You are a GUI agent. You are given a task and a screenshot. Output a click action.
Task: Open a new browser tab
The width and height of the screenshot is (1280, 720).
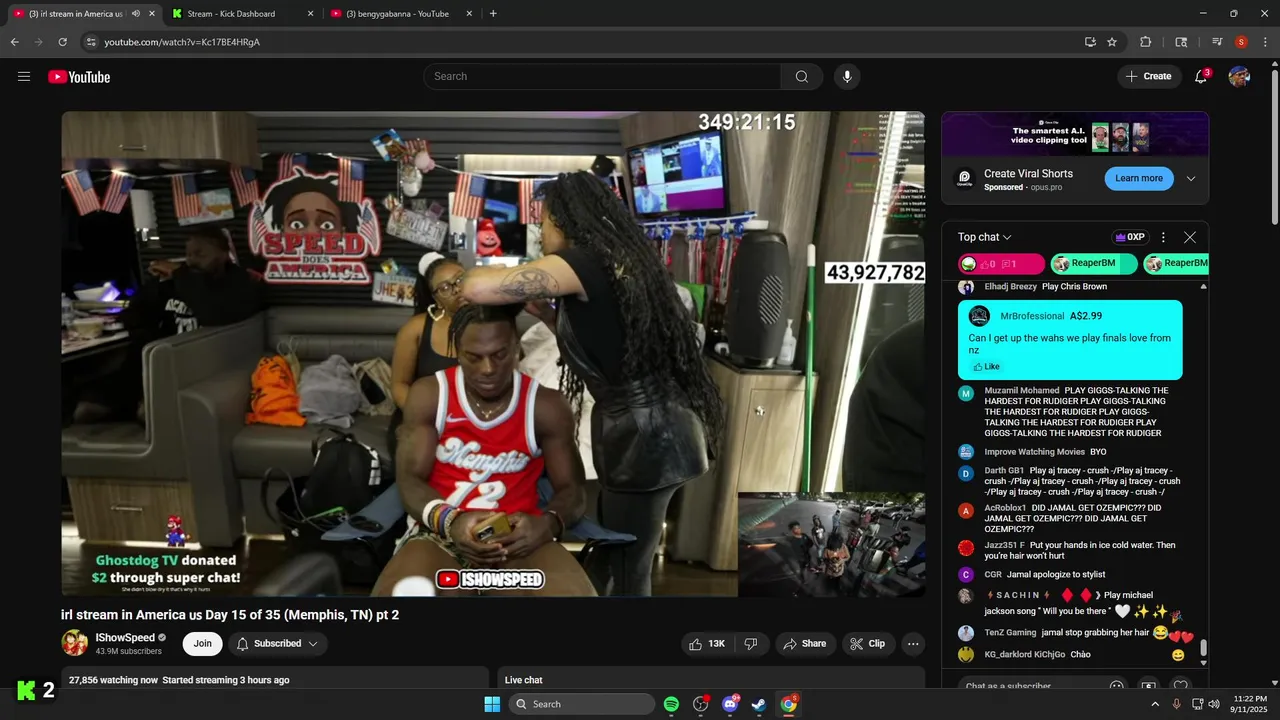[493, 14]
